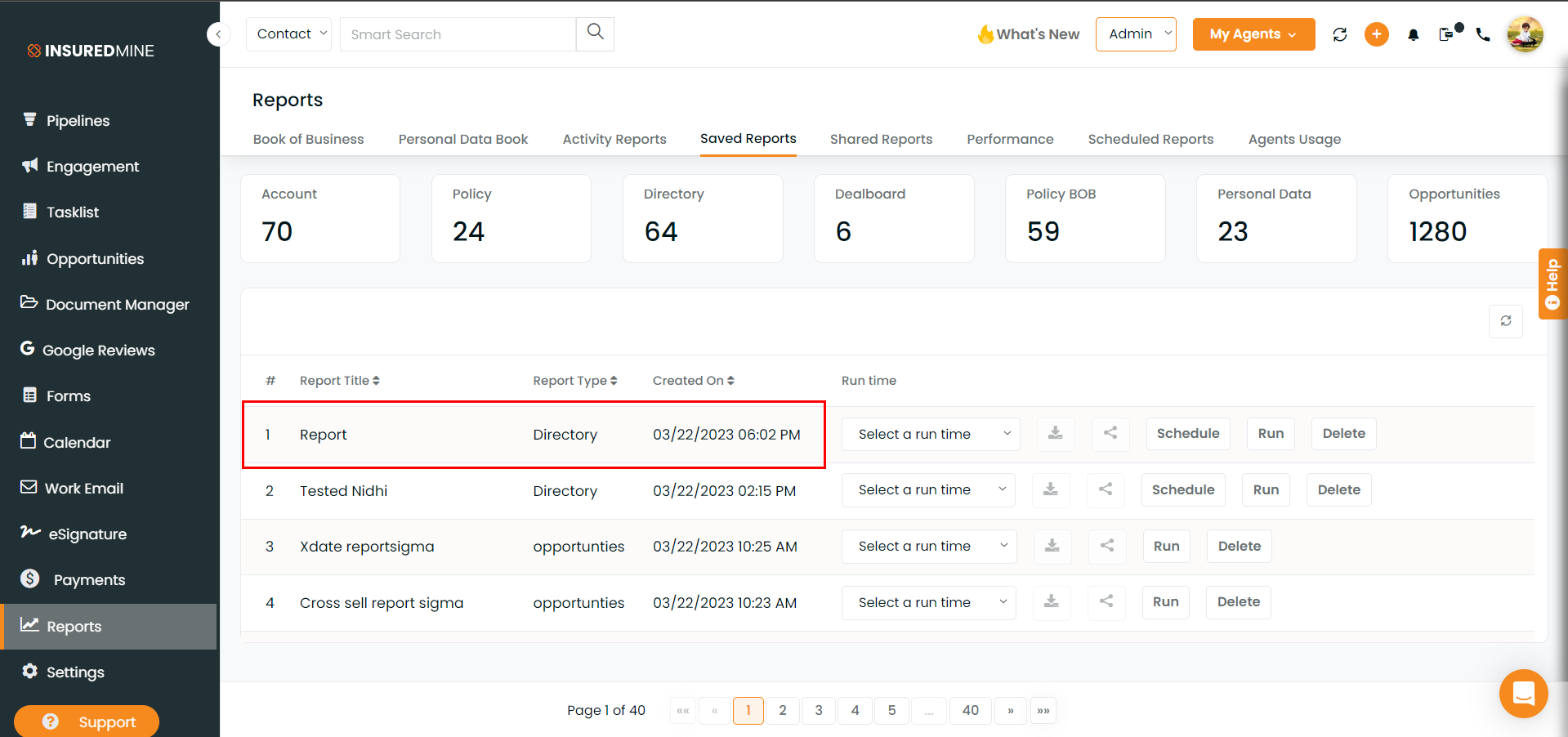
Task: Collapse the sidebar with the arrow button
Action: click(x=218, y=34)
